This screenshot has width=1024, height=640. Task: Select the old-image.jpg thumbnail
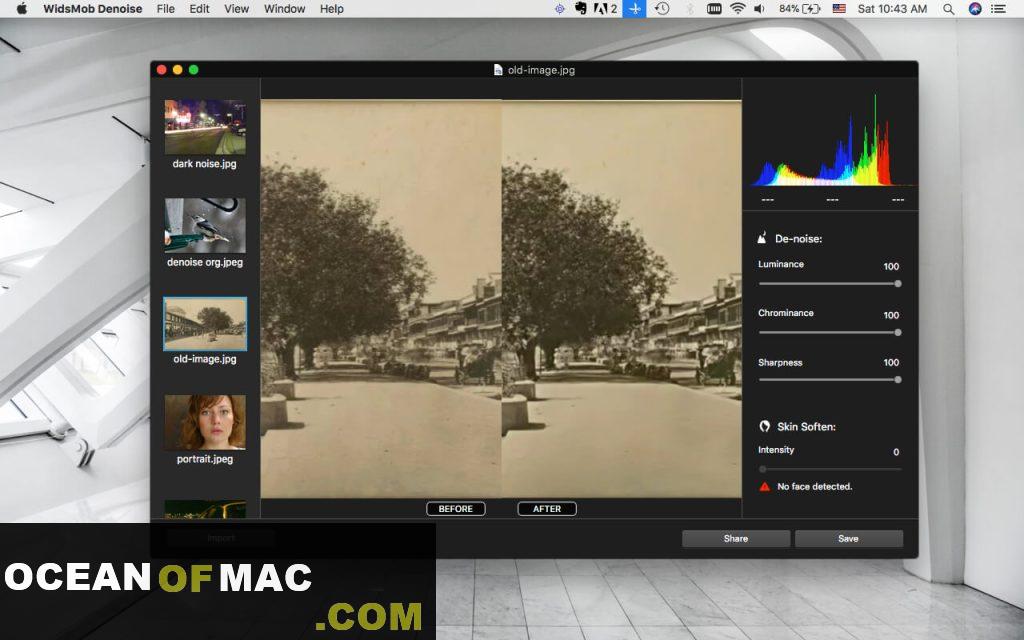[205, 324]
